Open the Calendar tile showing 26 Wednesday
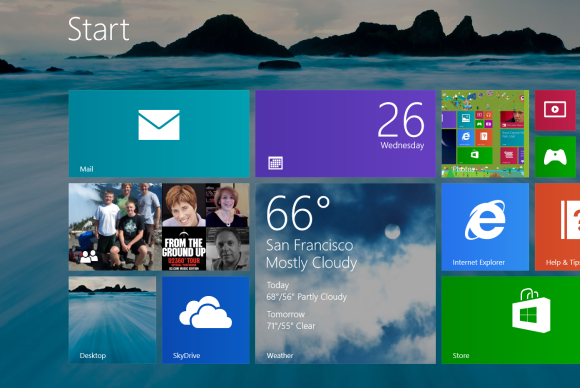Screen dimensions: 580x388 [345, 134]
